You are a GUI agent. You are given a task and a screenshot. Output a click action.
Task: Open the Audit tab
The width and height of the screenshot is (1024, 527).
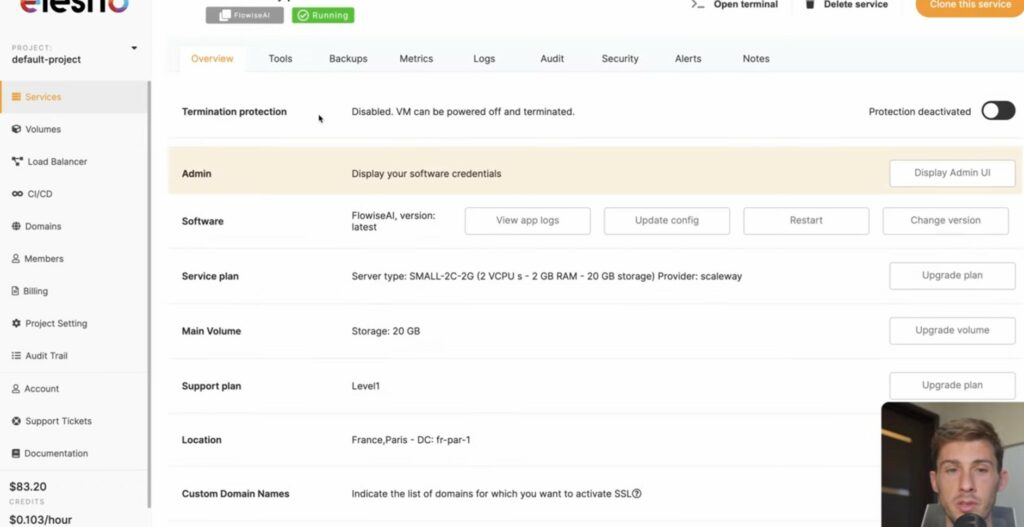click(552, 59)
